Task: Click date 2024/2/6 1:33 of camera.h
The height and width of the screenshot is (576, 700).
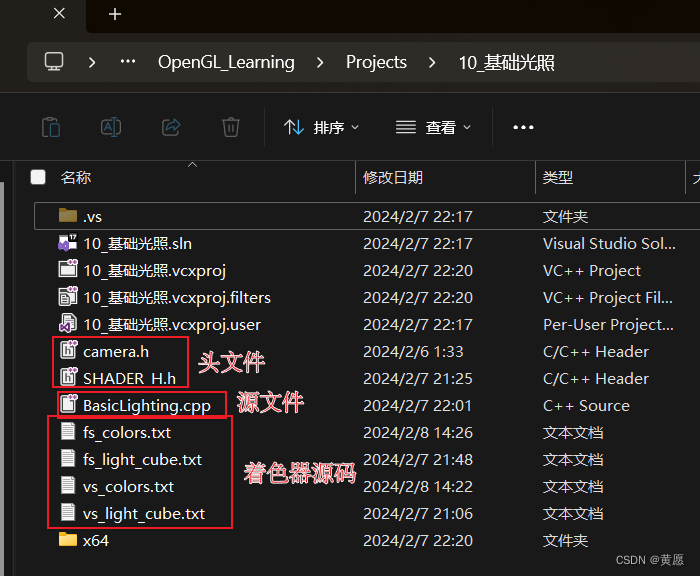Action: (x=413, y=352)
